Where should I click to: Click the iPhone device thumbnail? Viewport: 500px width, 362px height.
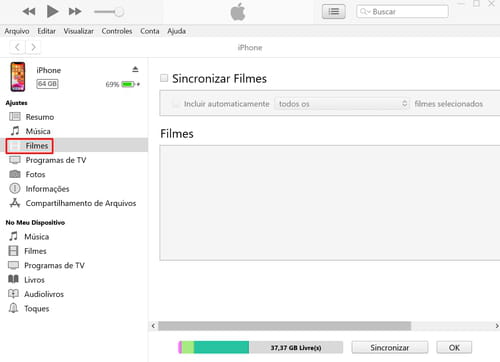click(x=18, y=77)
